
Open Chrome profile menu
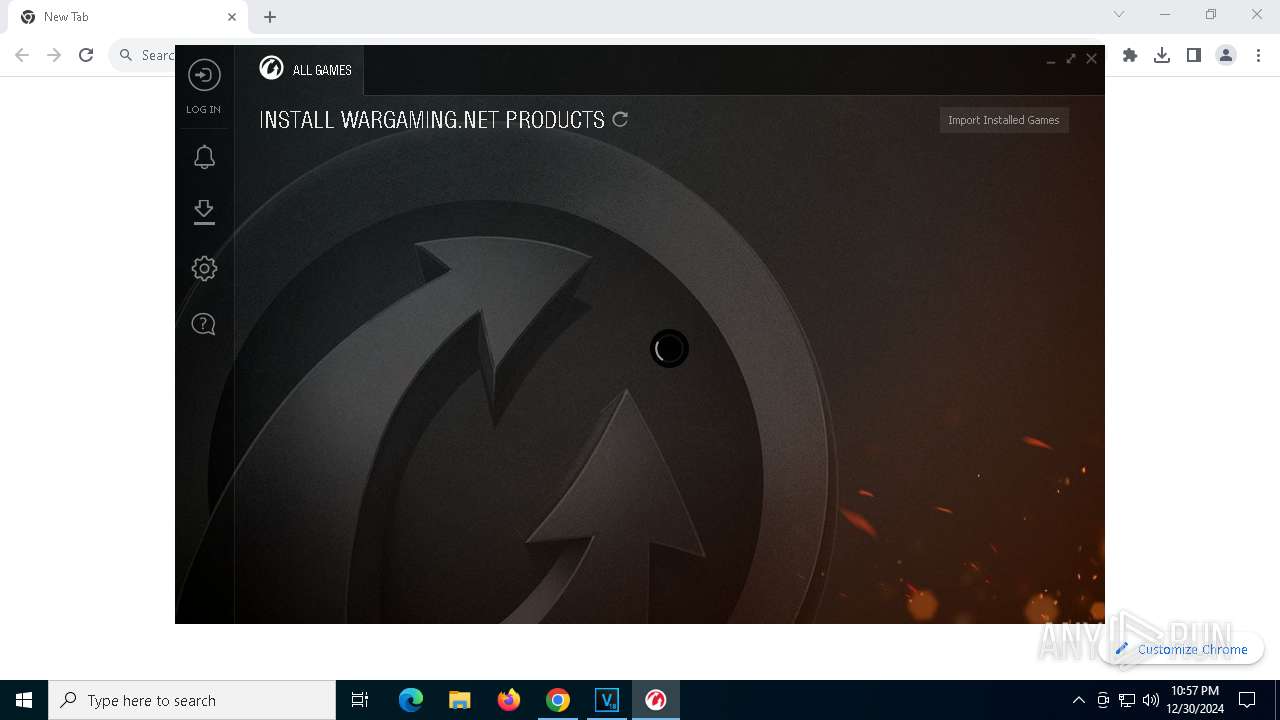click(1226, 55)
